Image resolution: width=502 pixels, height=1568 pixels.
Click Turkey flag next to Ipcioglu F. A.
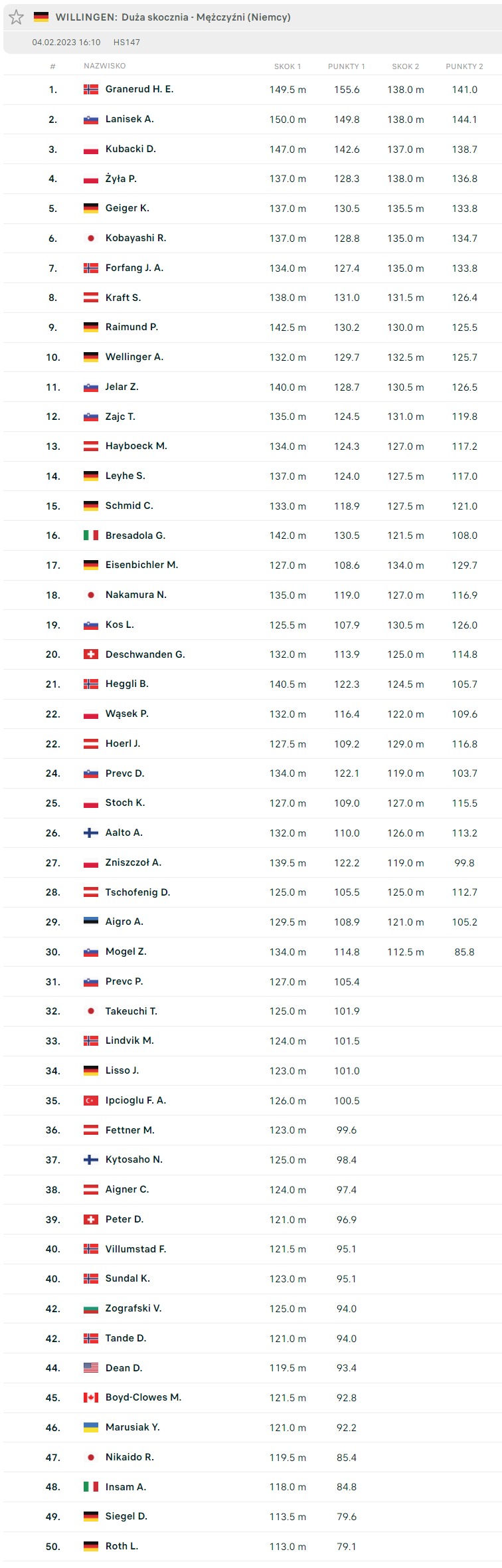[x=91, y=1100]
